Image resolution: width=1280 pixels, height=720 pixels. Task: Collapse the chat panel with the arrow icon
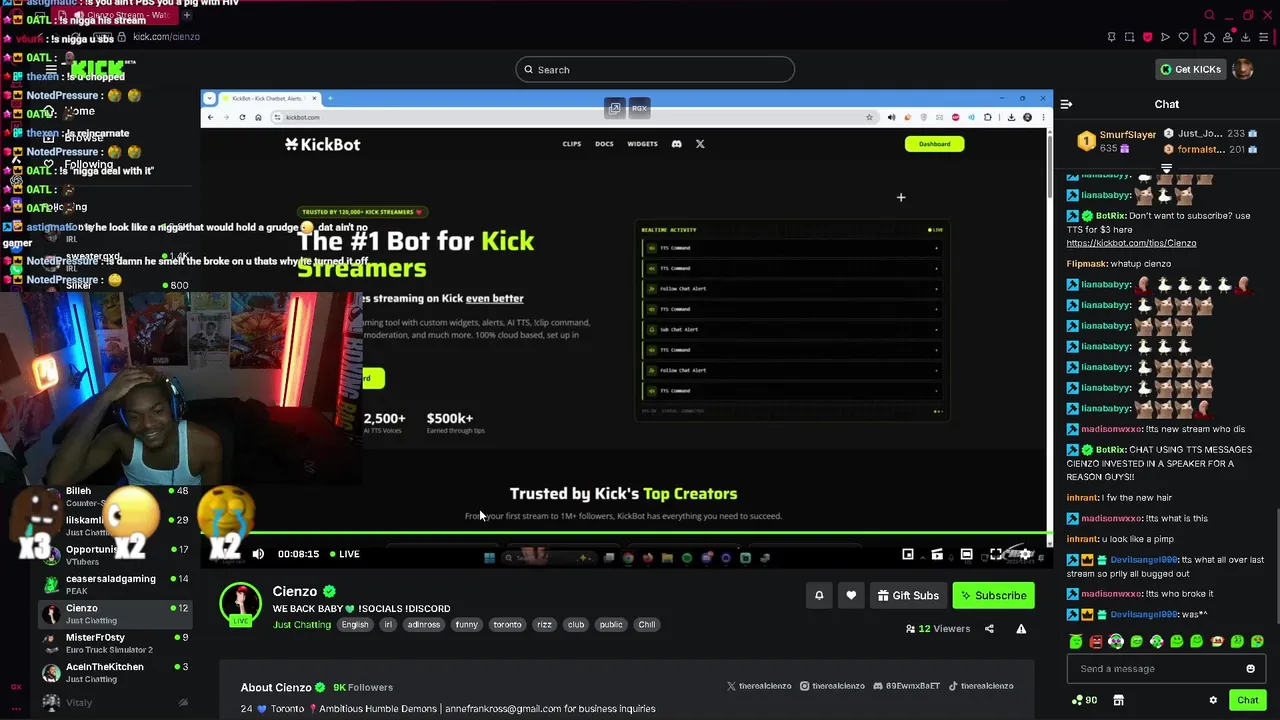(x=1066, y=104)
